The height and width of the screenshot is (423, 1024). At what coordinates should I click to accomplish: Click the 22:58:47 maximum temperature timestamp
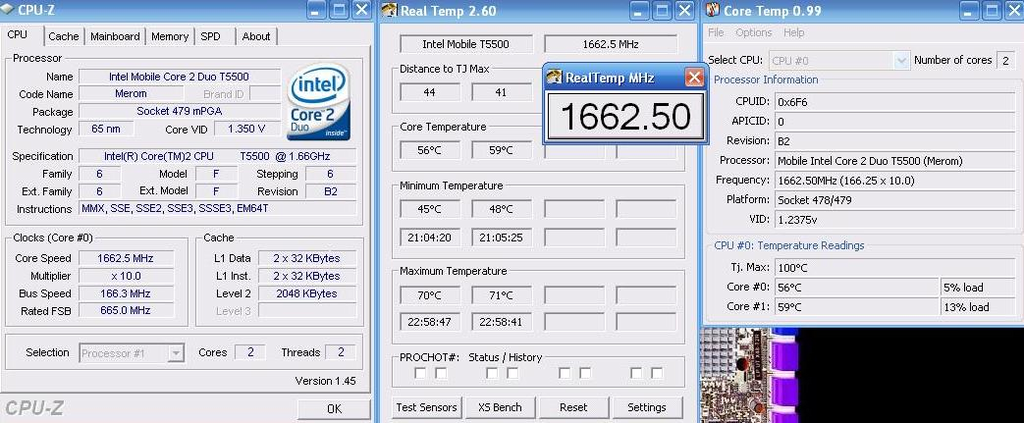click(x=429, y=322)
